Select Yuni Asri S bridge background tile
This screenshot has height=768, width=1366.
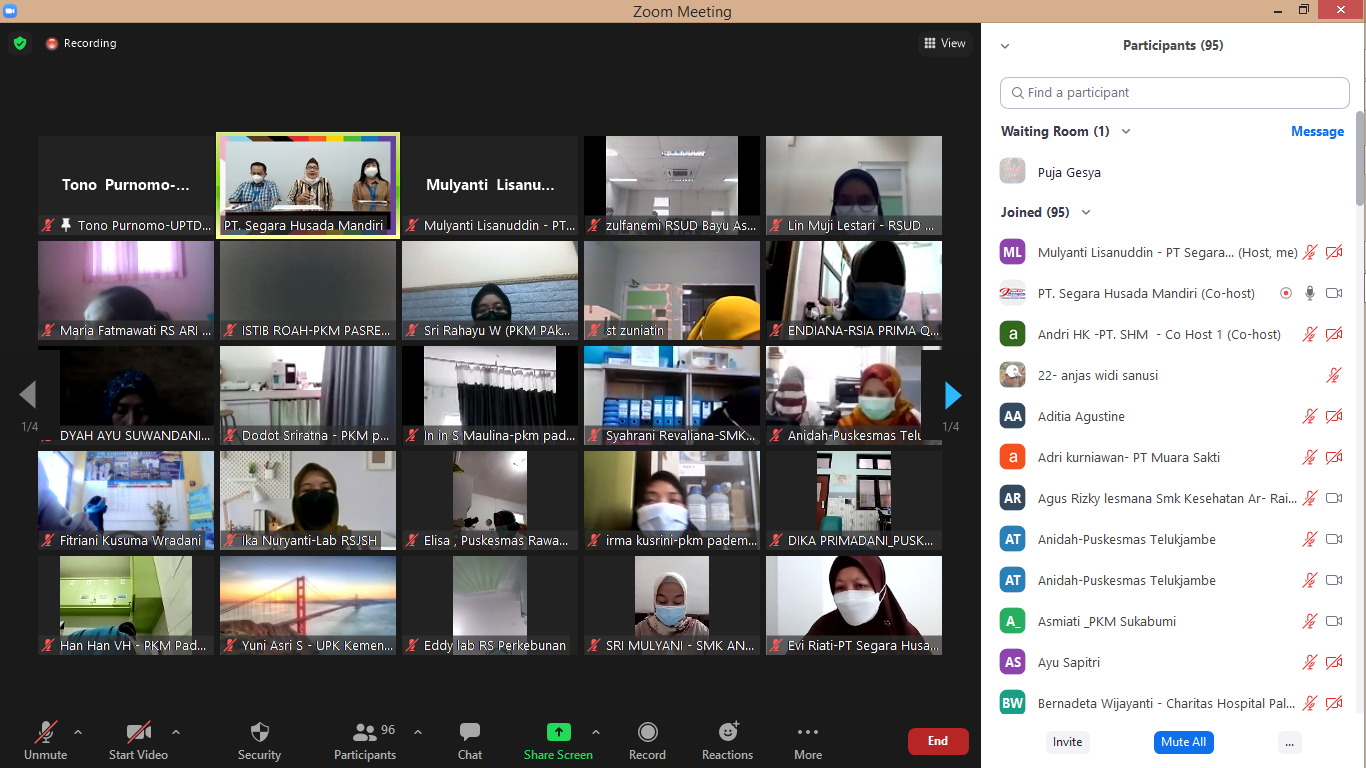[x=308, y=606]
